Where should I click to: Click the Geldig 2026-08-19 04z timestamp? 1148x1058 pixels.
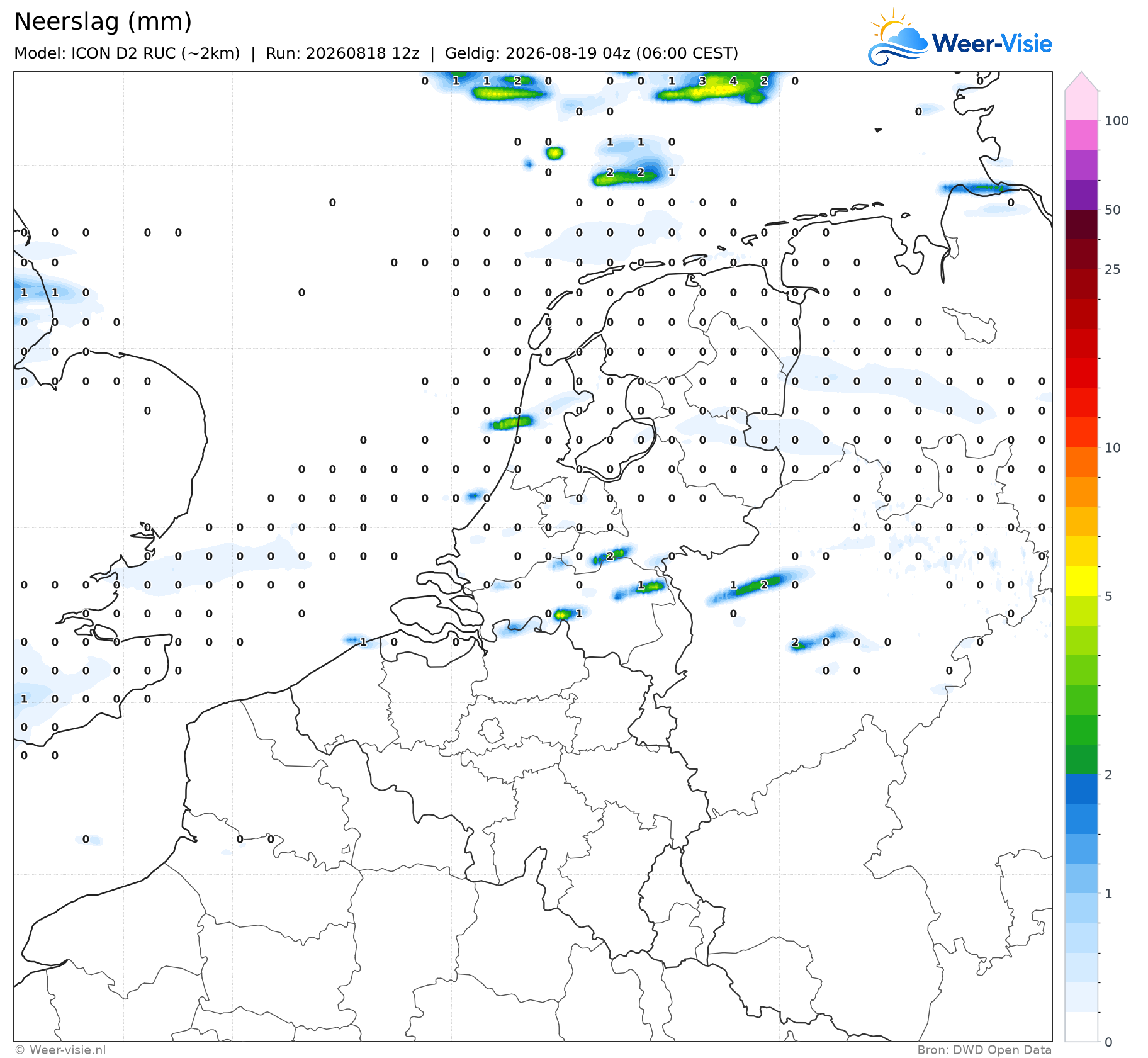coord(592,53)
